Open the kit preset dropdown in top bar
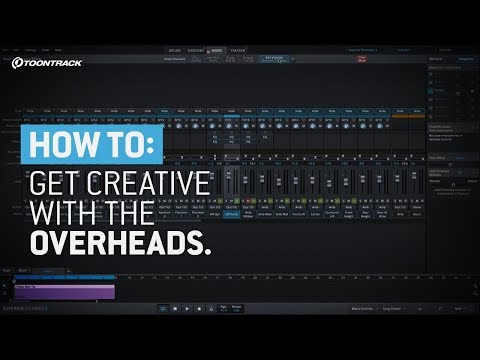480x360 pixels. point(364,50)
